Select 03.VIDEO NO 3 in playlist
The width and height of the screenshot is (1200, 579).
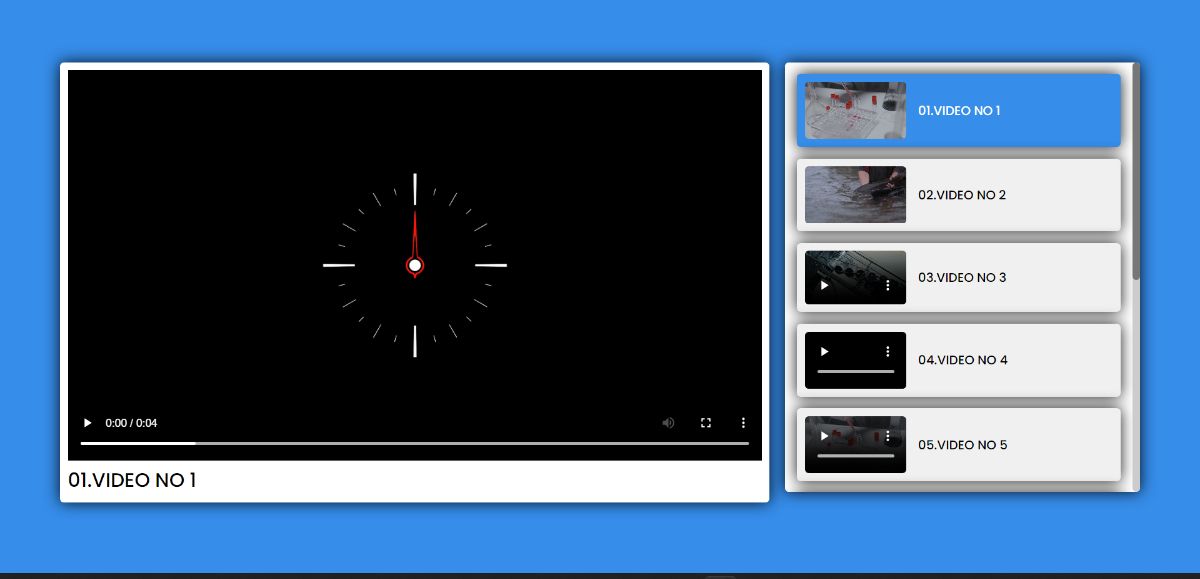(x=959, y=277)
